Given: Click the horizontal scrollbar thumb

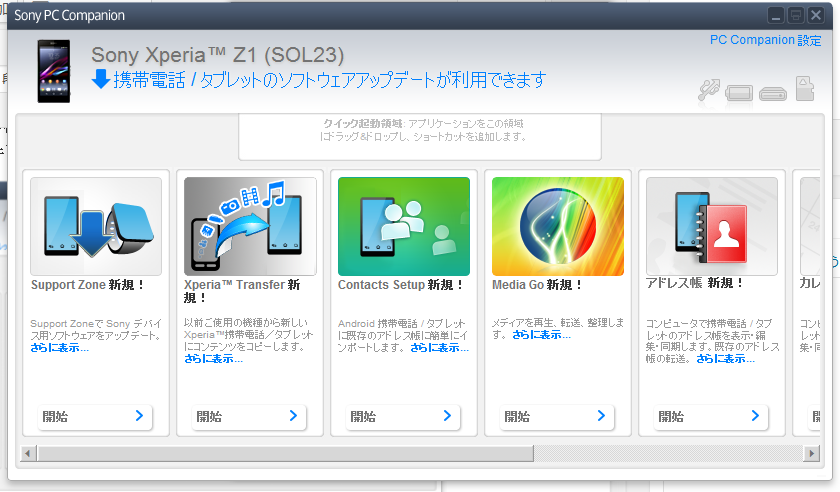Looking at the screenshot, I should click(x=285, y=453).
